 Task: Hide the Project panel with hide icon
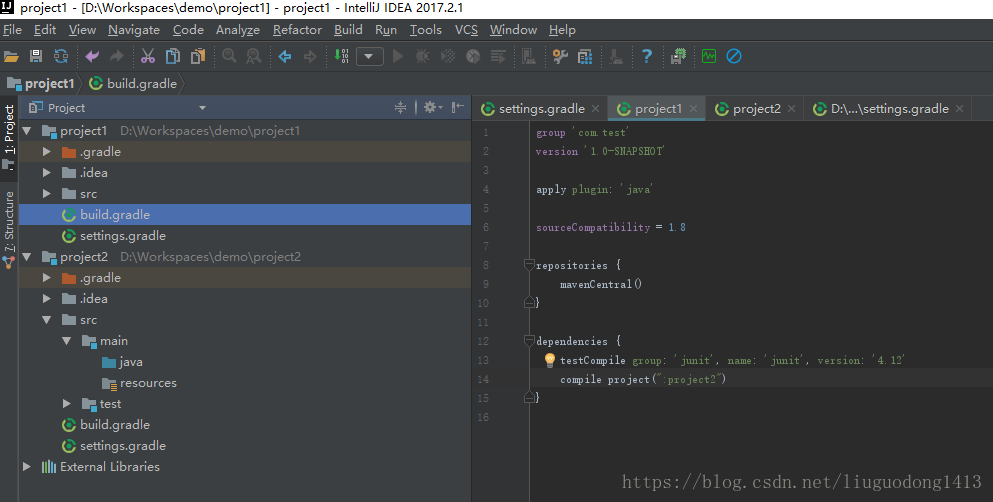click(457, 108)
